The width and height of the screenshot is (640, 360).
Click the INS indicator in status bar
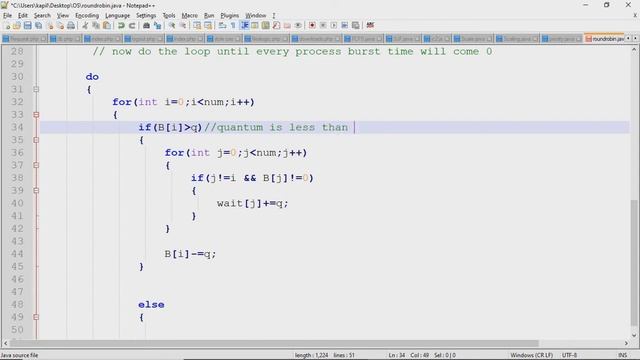(x=622, y=355)
